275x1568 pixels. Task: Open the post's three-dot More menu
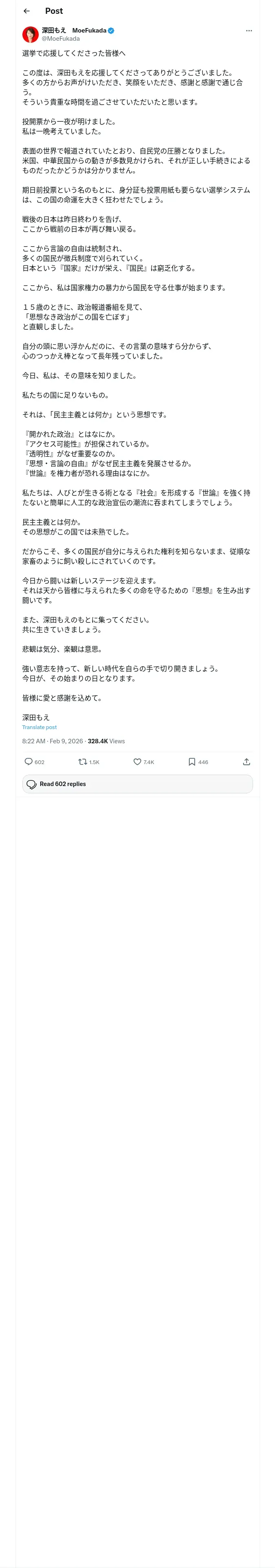[248, 31]
